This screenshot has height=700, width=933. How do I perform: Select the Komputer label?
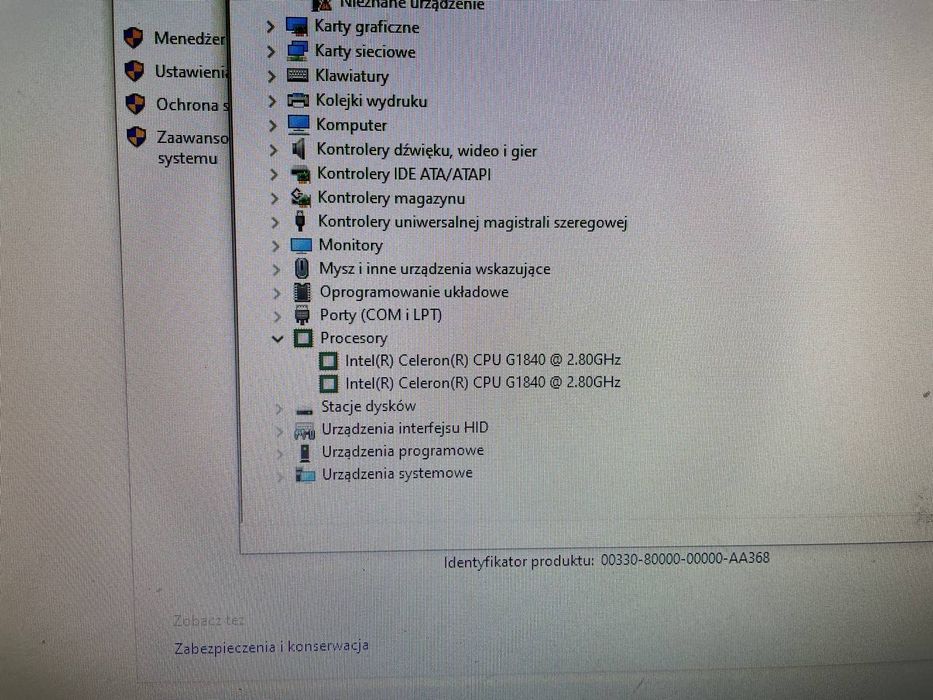tap(351, 125)
